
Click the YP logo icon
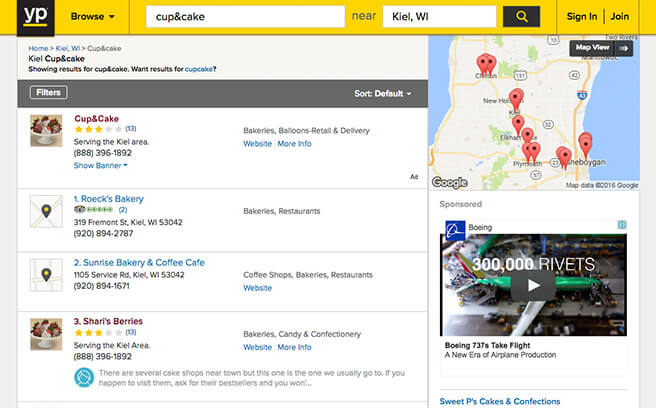(36, 17)
